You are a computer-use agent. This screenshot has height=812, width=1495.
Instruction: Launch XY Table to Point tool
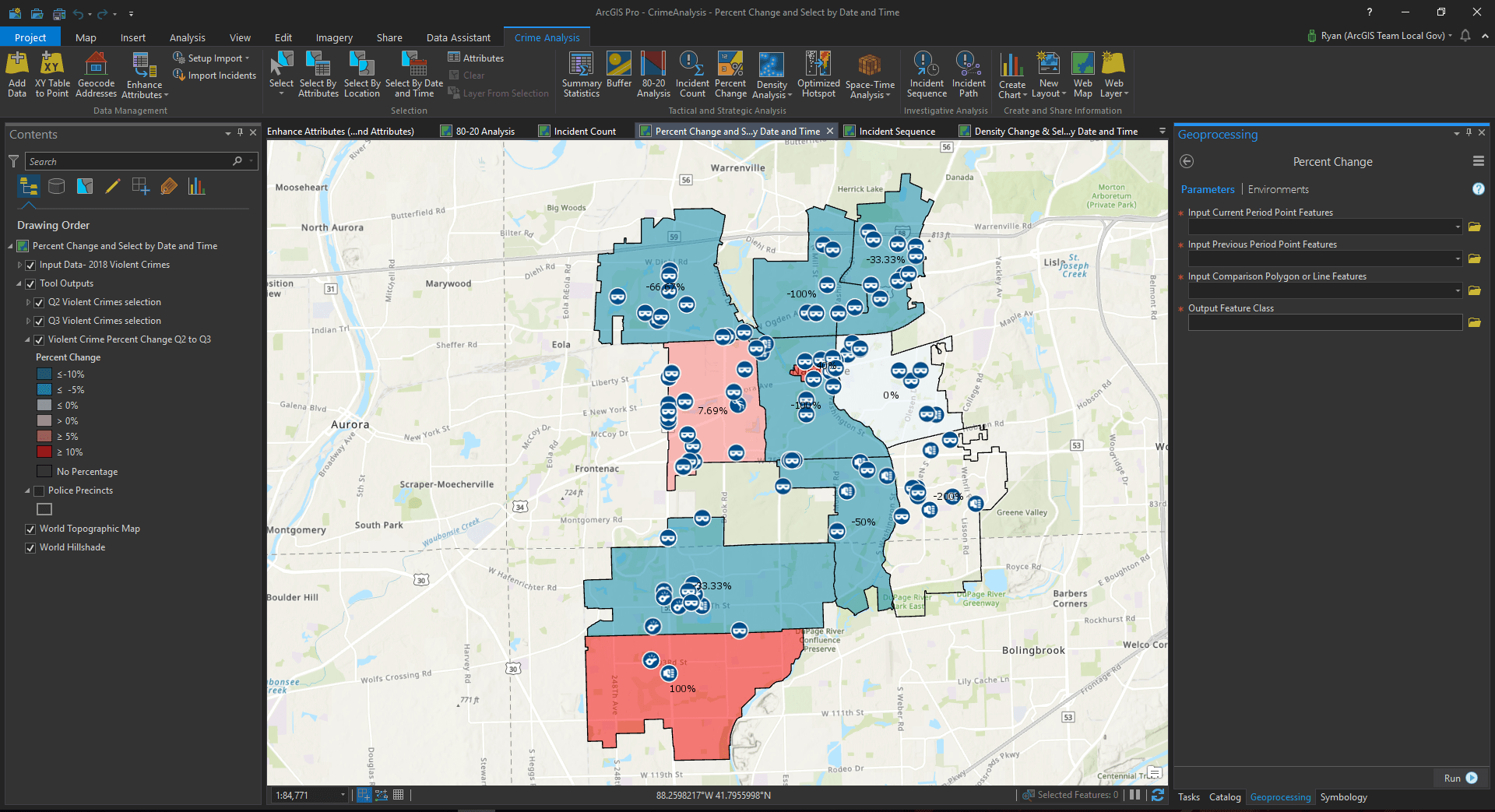52,75
